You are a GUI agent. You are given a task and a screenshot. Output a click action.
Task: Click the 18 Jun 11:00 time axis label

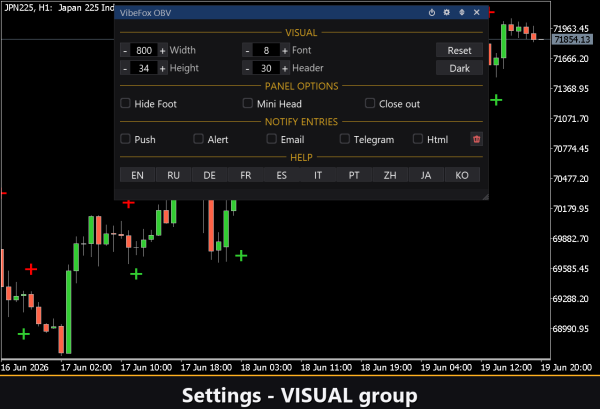[326, 368]
